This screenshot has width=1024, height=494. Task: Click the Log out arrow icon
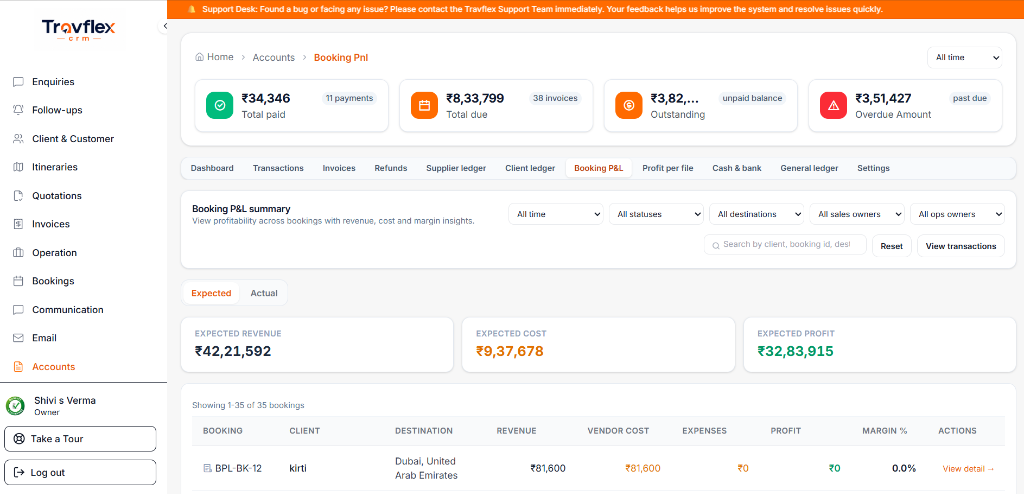pyautogui.click(x=19, y=472)
